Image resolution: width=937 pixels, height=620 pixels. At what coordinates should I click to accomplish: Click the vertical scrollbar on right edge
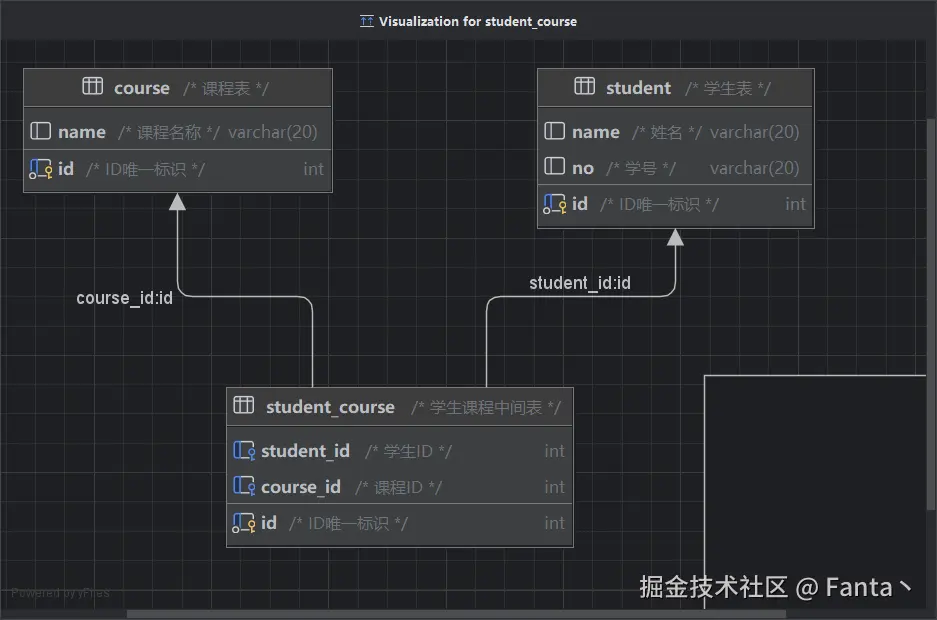point(932,314)
